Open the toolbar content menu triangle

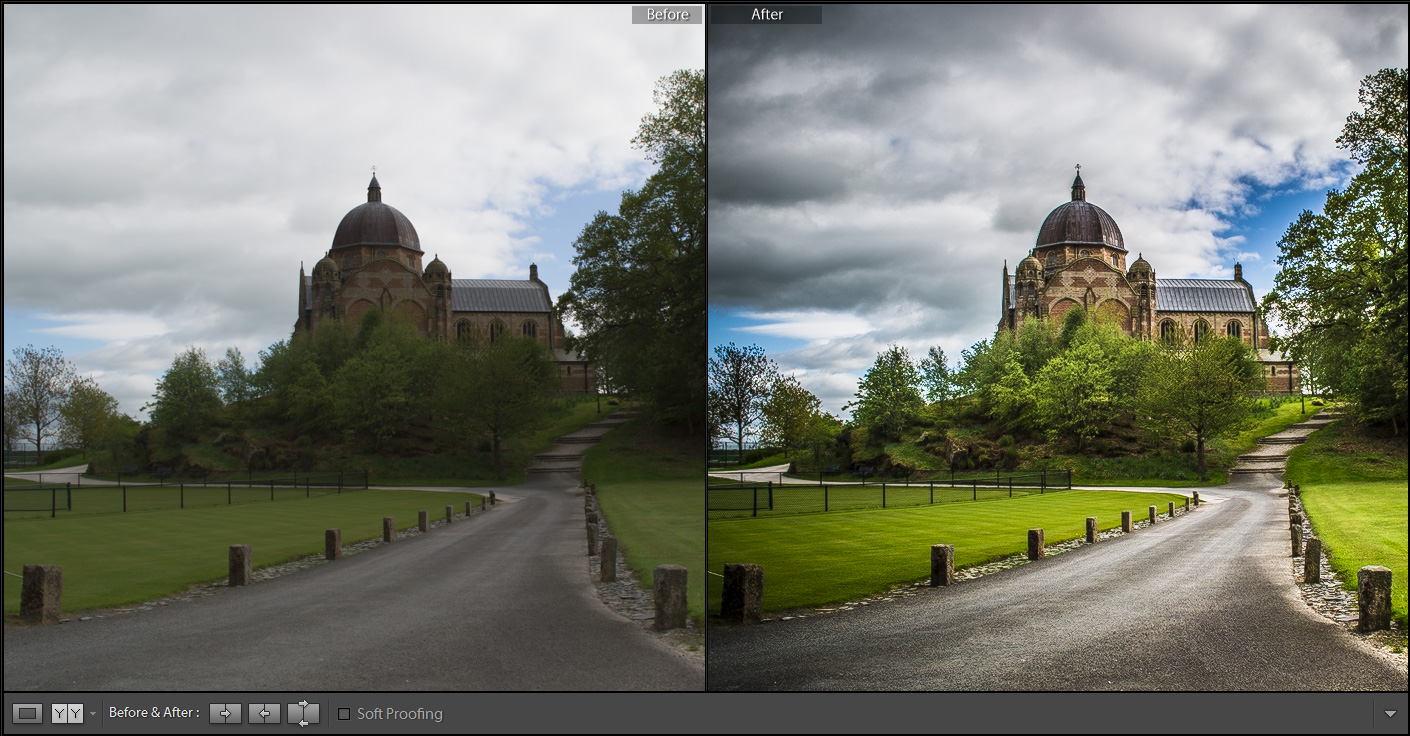[x=1390, y=714]
